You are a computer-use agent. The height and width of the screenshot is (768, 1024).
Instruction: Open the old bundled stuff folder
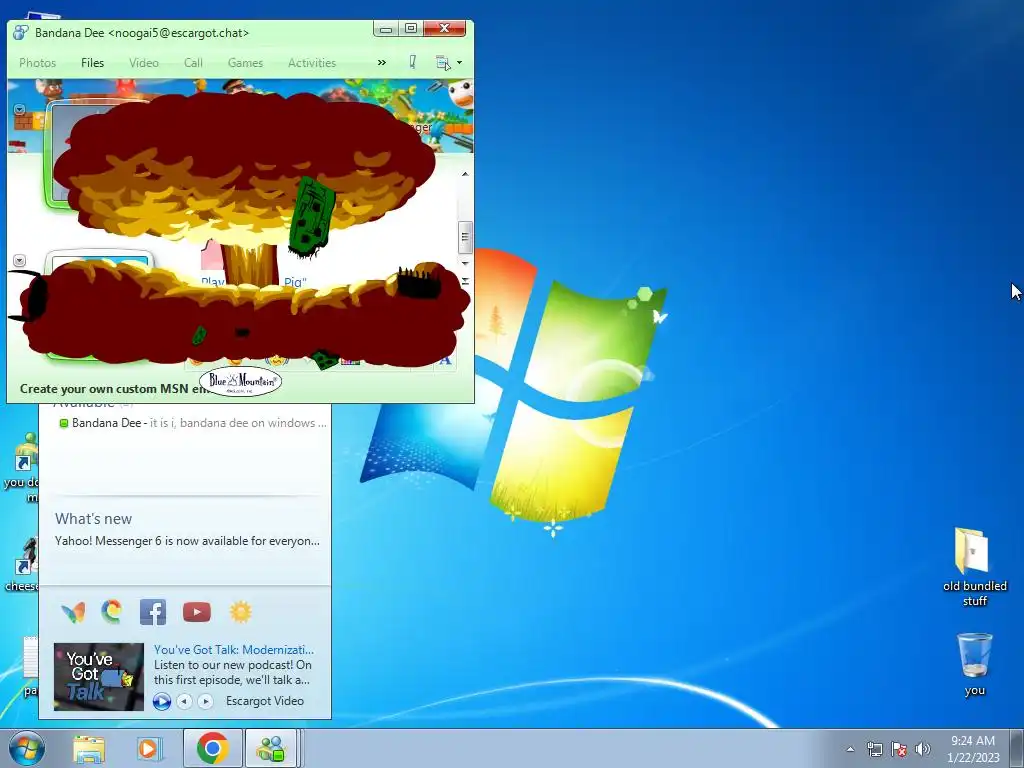click(x=974, y=567)
